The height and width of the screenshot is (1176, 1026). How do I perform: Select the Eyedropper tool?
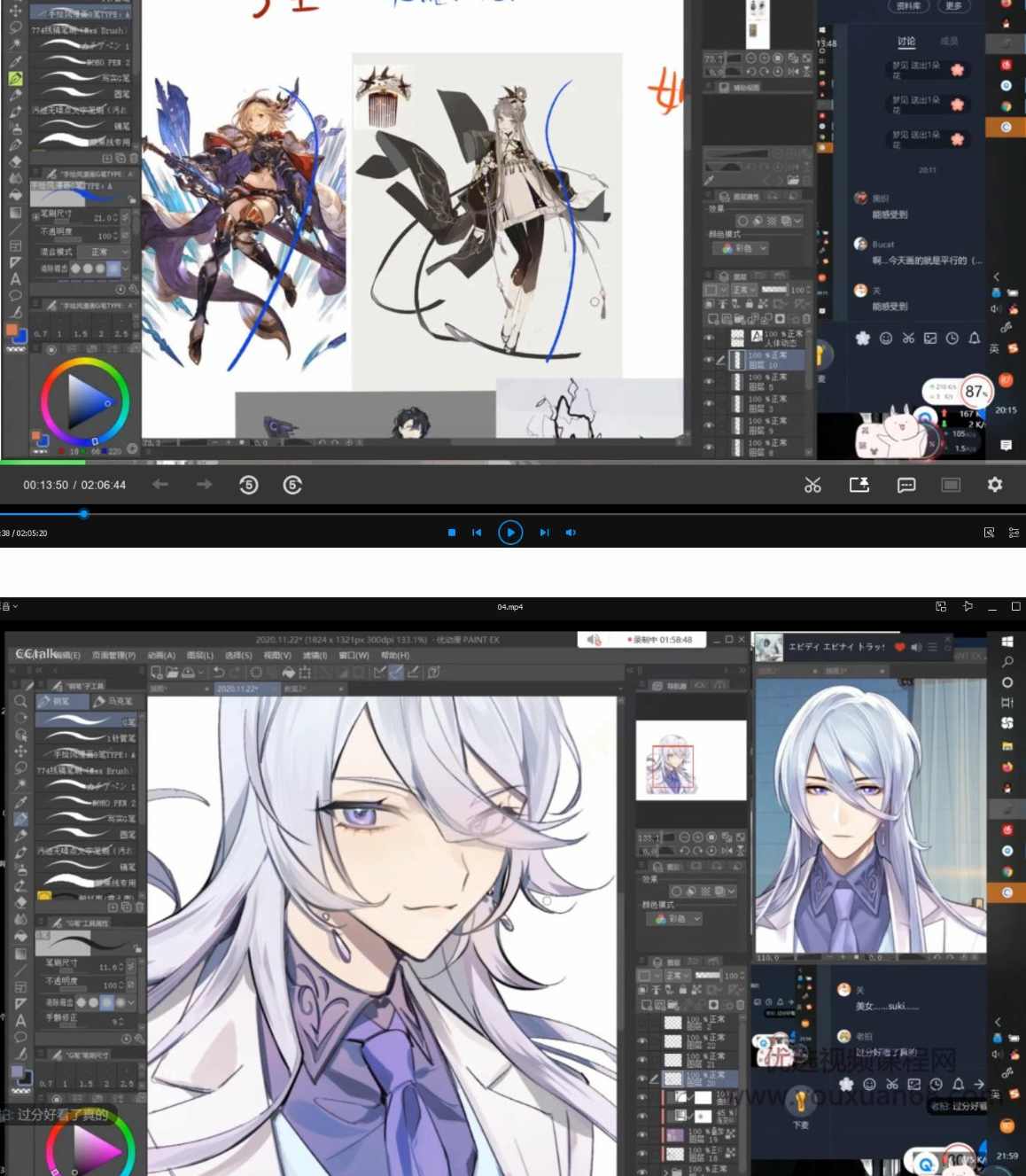point(19,796)
